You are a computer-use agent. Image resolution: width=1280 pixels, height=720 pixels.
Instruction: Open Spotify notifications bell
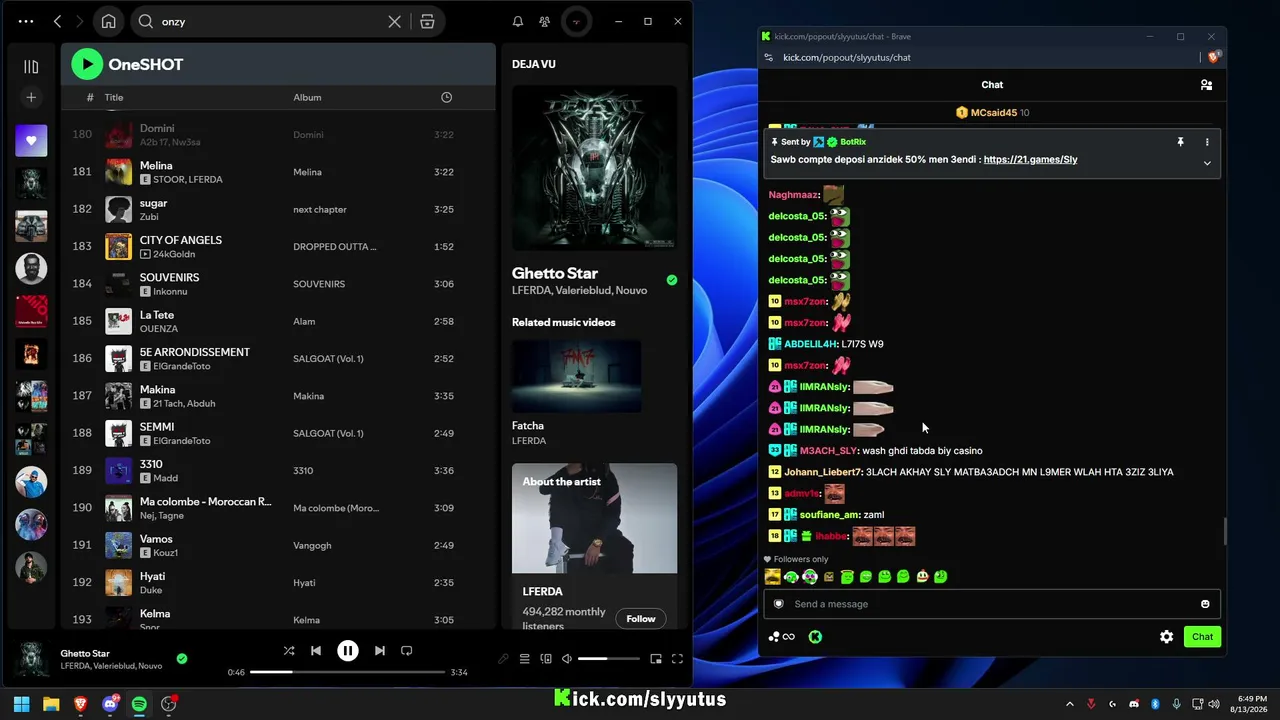[x=518, y=21]
